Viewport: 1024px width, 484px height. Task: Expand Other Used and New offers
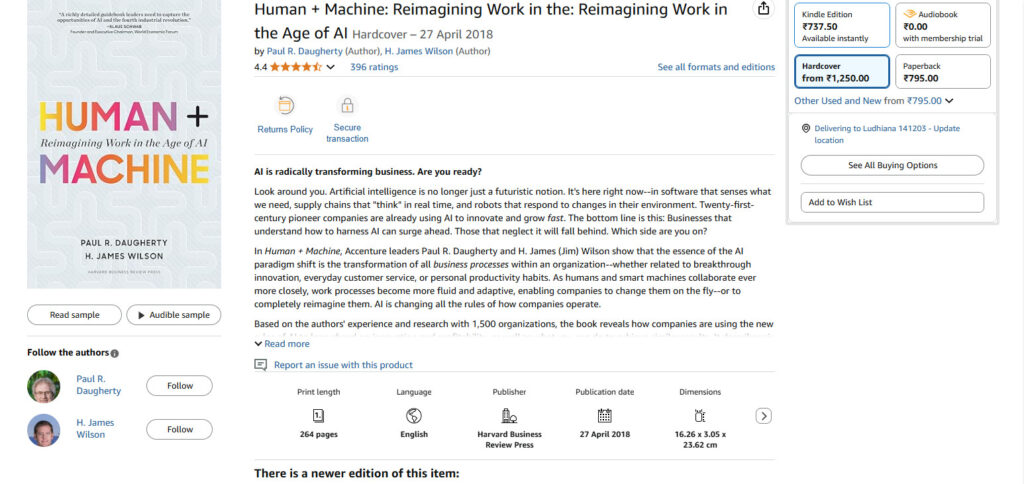click(874, 101)
